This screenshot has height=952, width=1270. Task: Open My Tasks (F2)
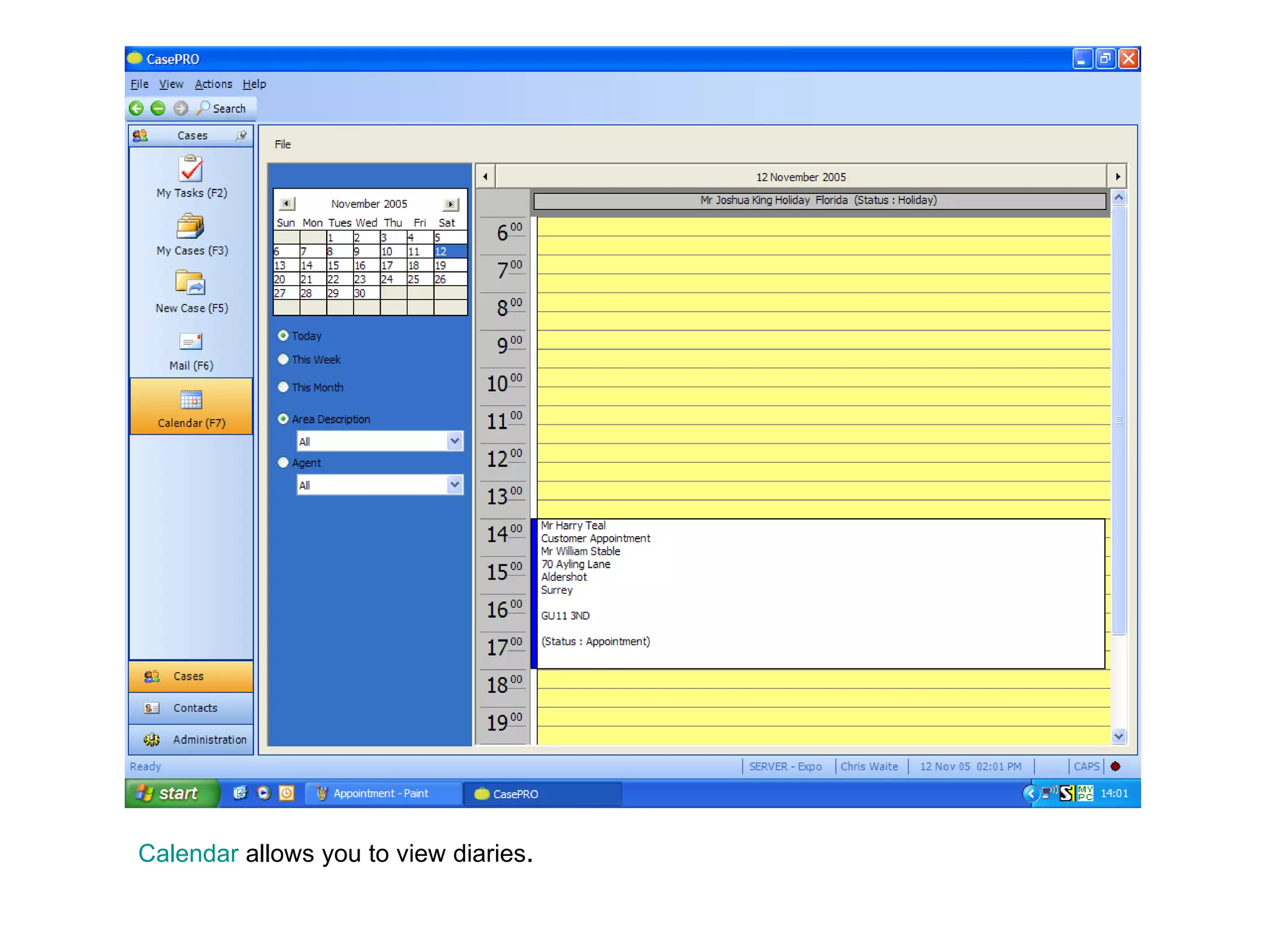192,177
